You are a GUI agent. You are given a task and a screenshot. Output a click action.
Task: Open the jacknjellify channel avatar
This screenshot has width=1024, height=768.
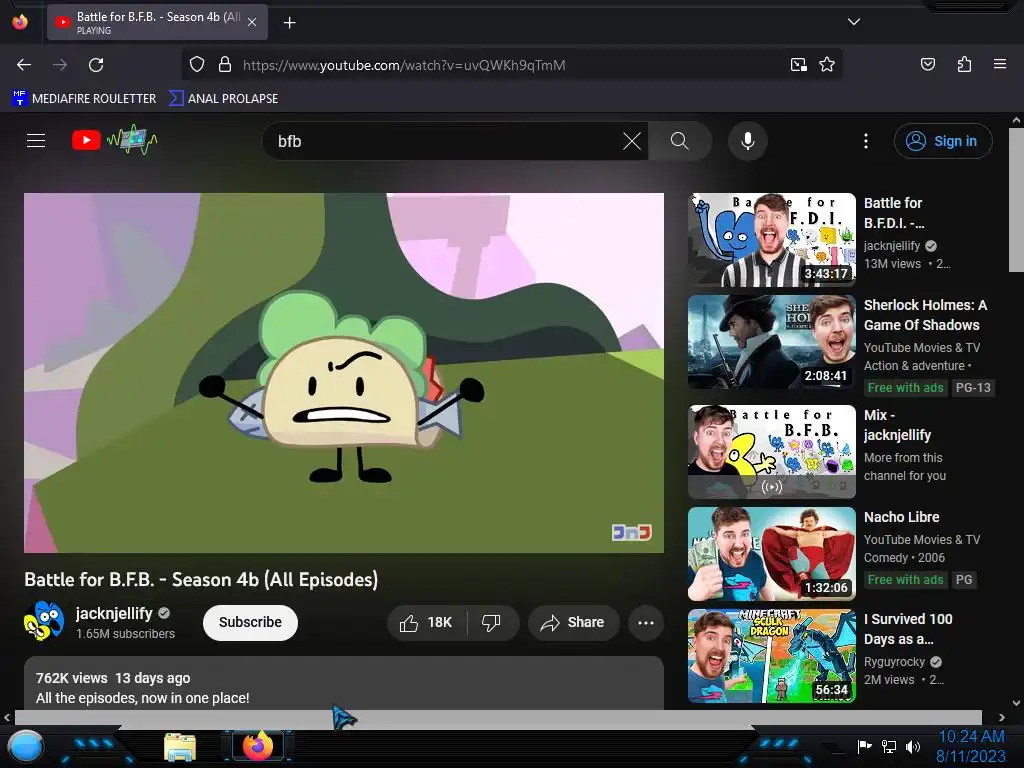[44, 621]
